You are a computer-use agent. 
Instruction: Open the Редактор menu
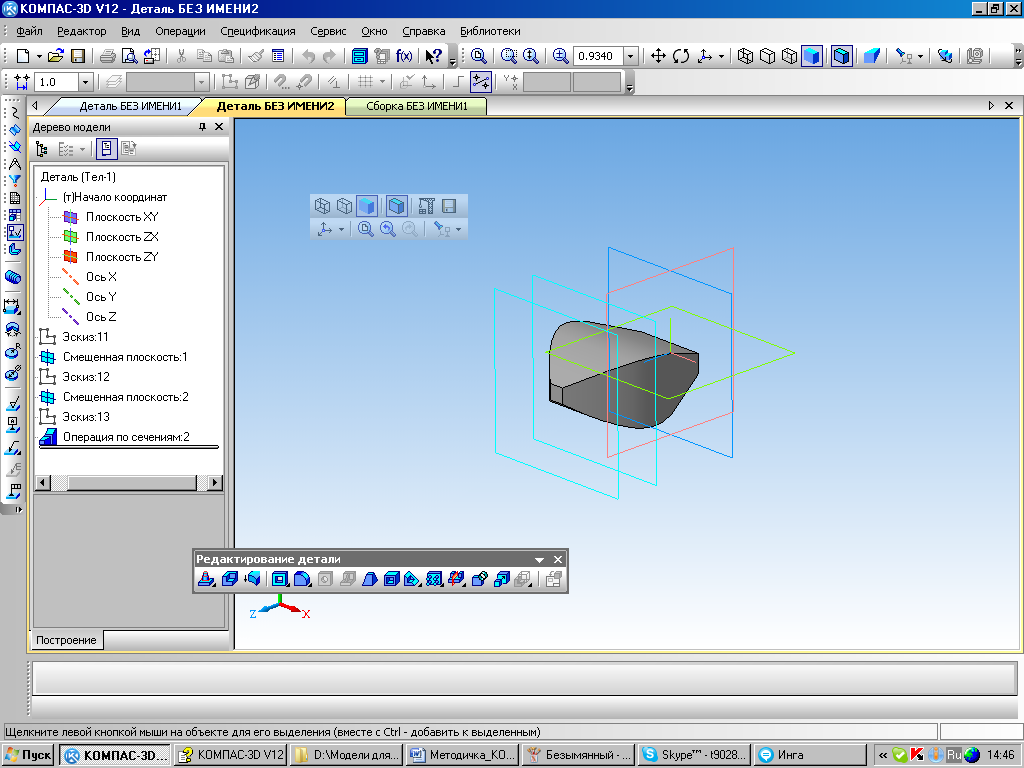click(81, 31)
